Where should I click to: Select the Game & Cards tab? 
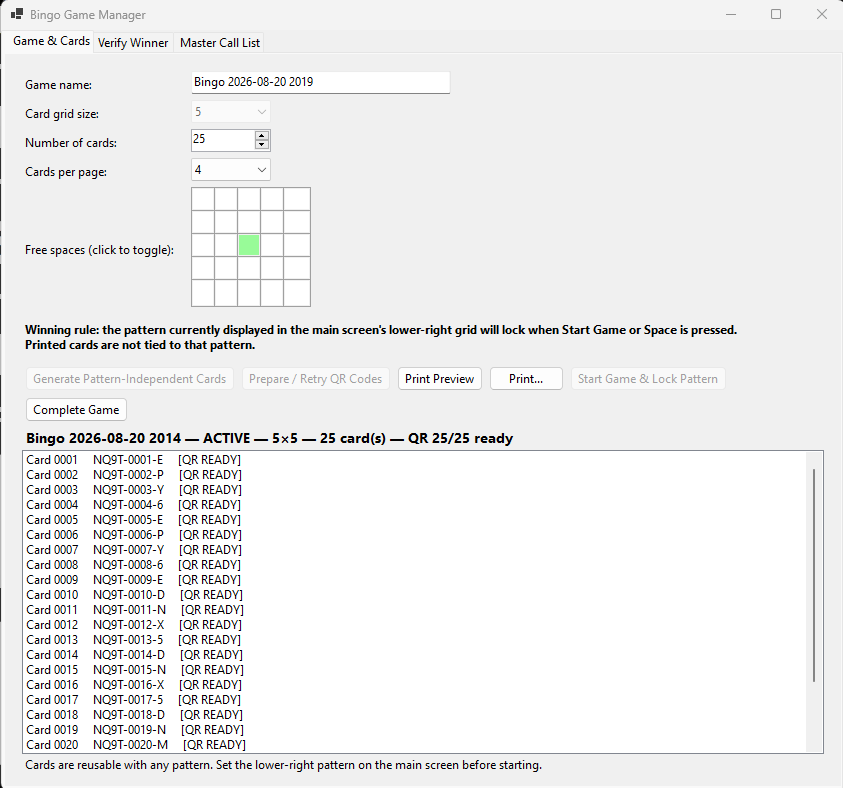pos(51,41)
